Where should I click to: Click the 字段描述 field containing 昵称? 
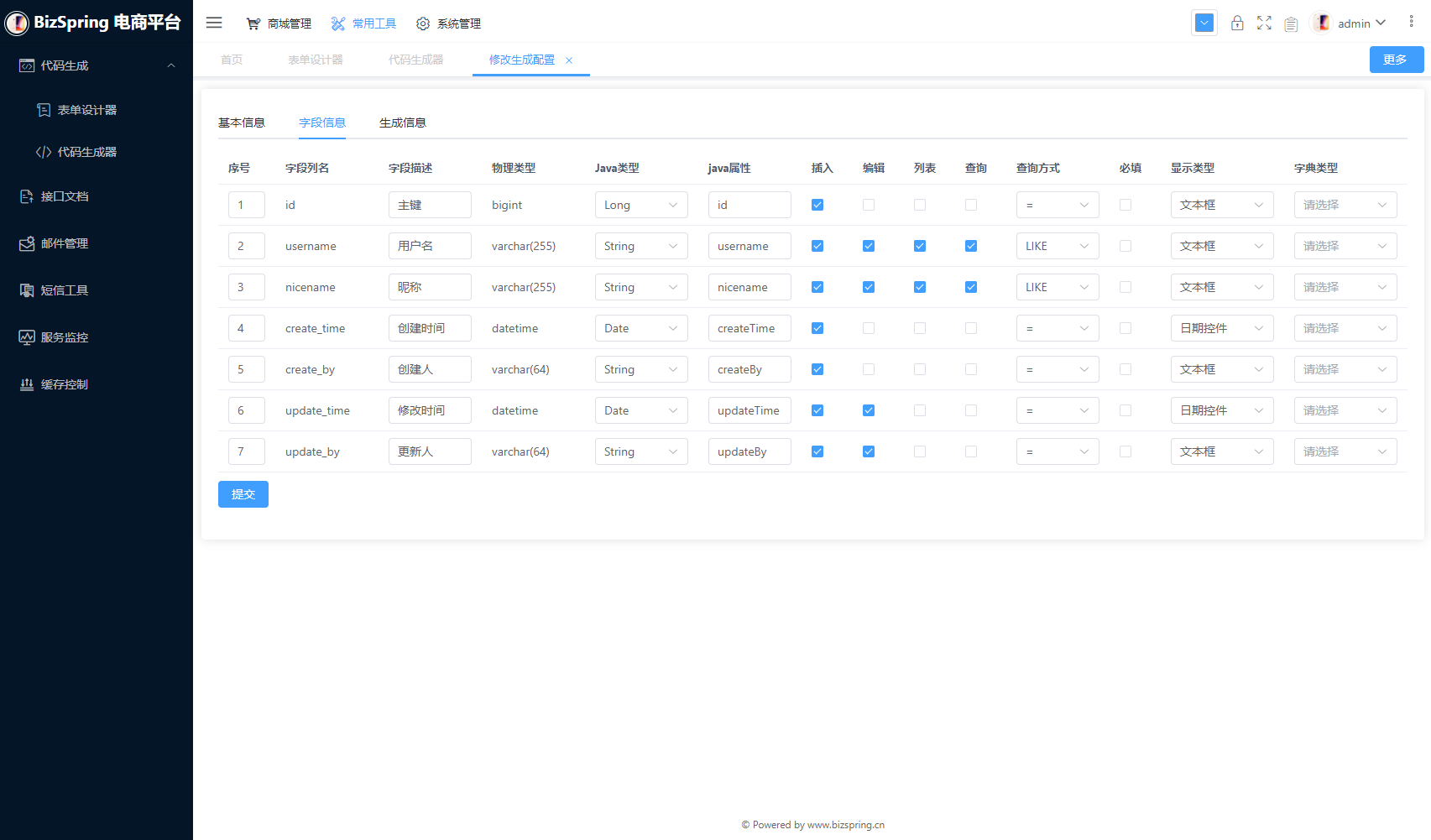click(x=430, y=287)
